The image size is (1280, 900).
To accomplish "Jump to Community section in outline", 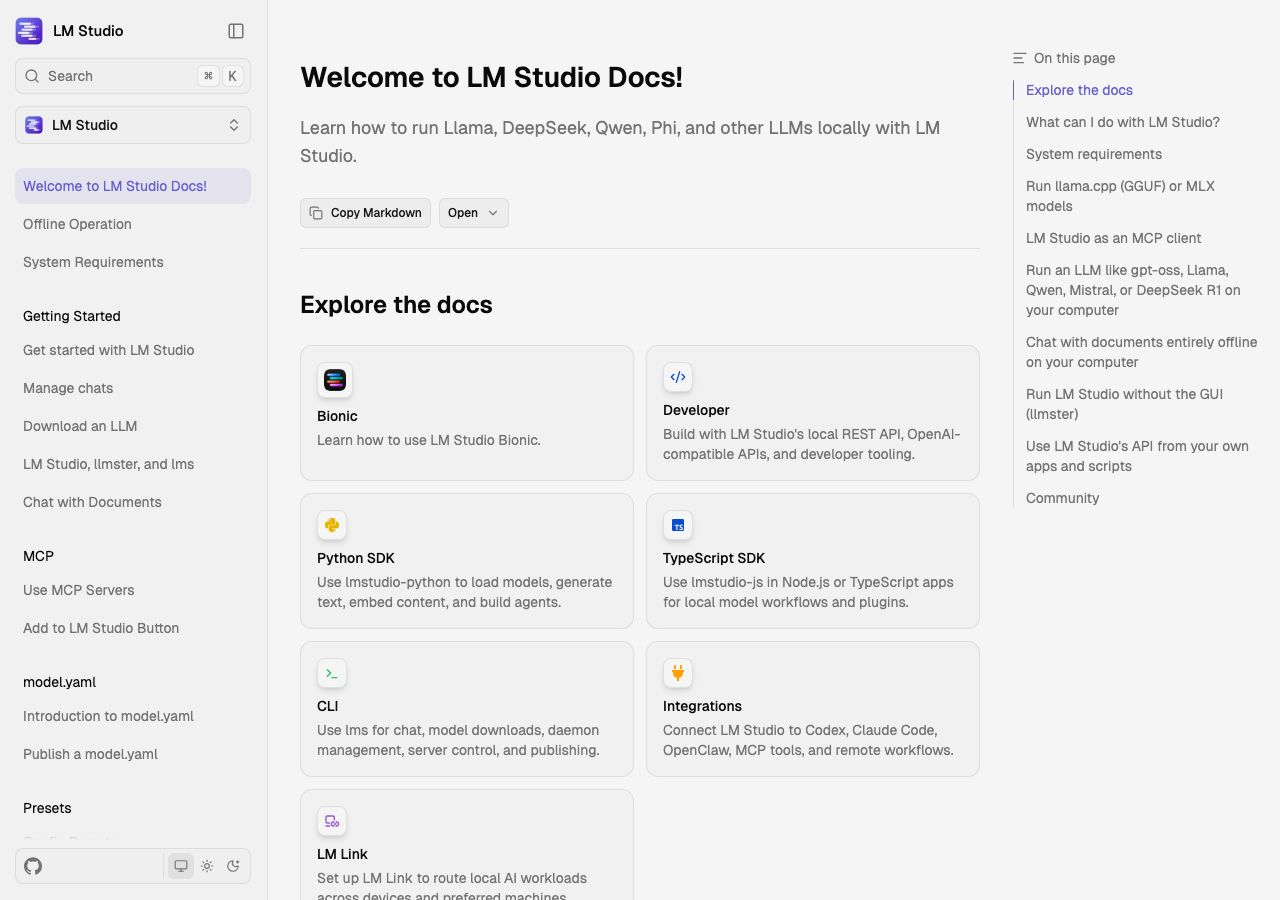I will (1062, 498).
